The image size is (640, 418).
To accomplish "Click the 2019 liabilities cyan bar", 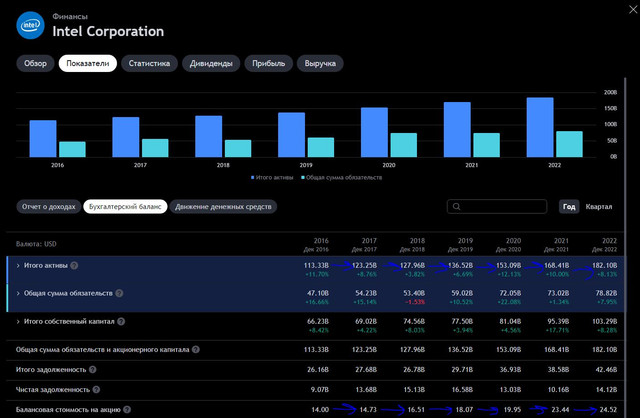I will click(321, 147).
